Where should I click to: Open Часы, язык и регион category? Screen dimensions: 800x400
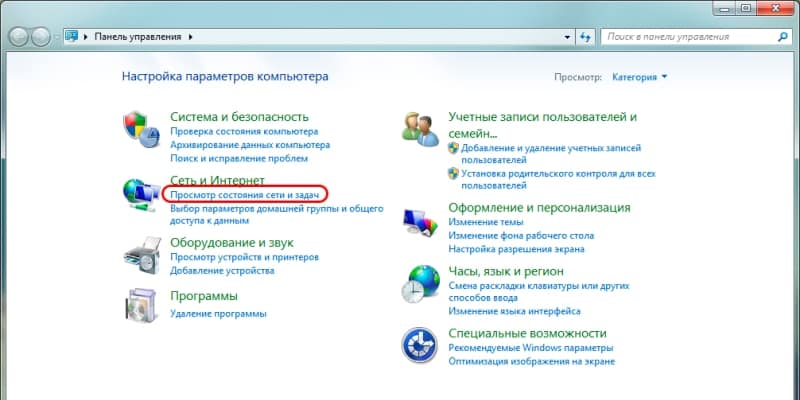coord(506,271)
